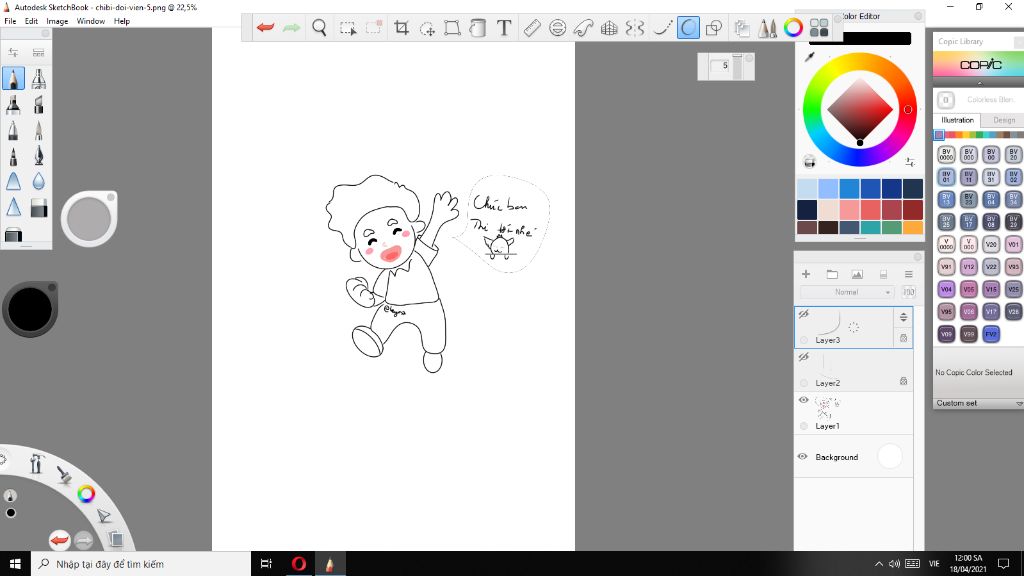Viewport: 1024px width, 576px height.
Task: Collapse the Copic Library header arrow
Action: click(980, 83)
